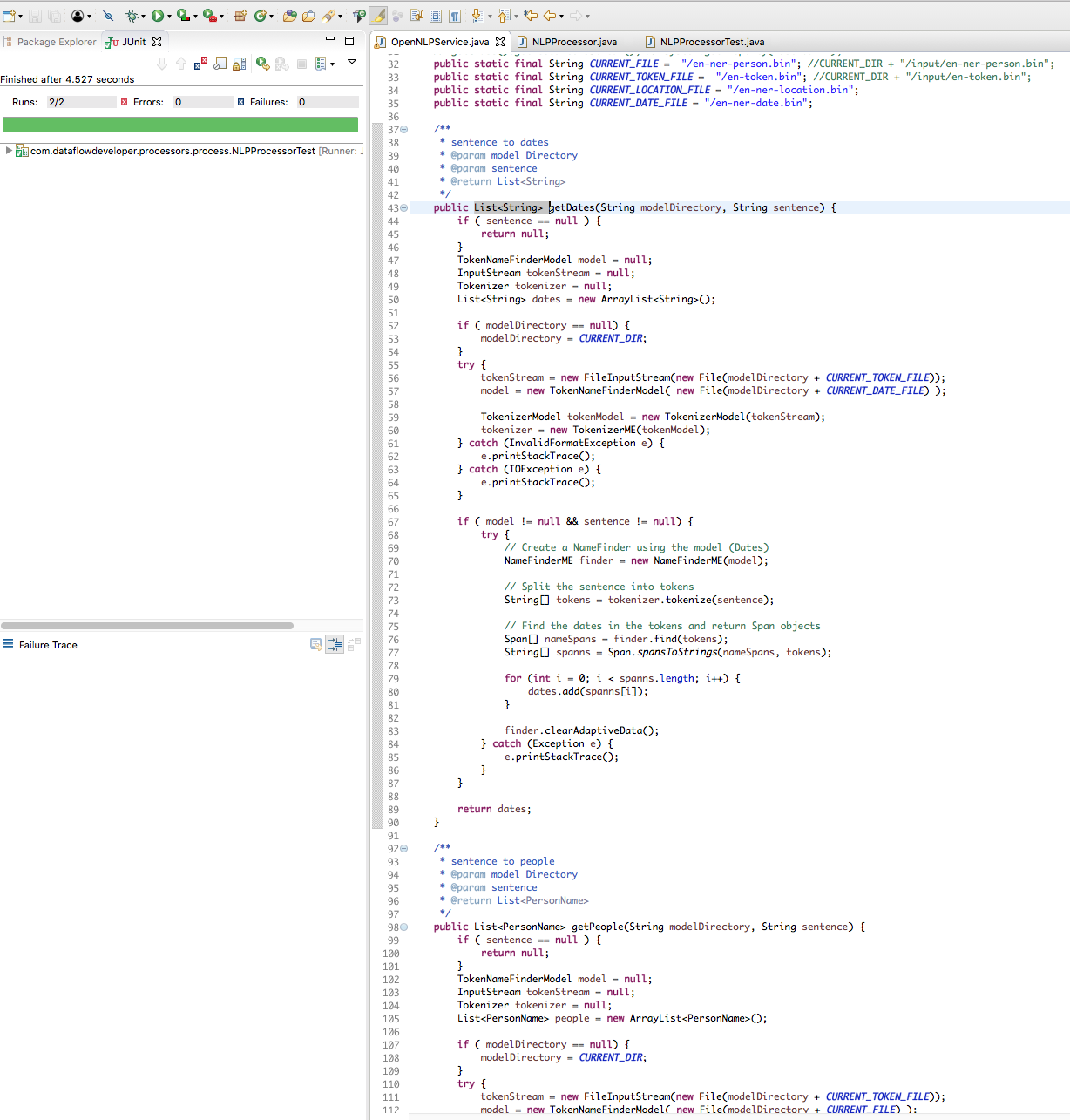
Task: Click the Last Edit Location arrow icon
Action: click(531, 16)
